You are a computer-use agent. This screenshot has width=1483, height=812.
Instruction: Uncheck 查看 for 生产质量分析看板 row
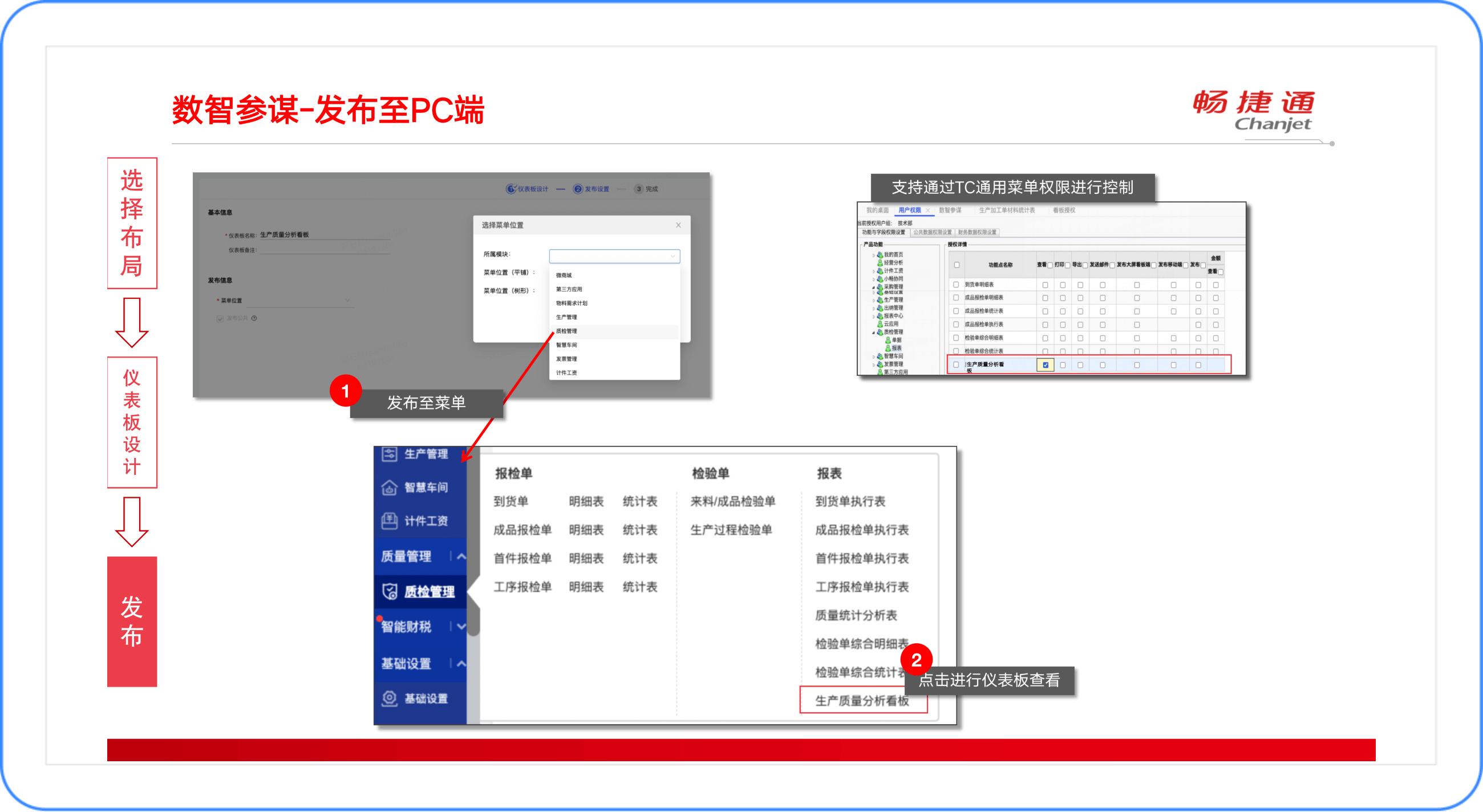tap(1046, 365)
